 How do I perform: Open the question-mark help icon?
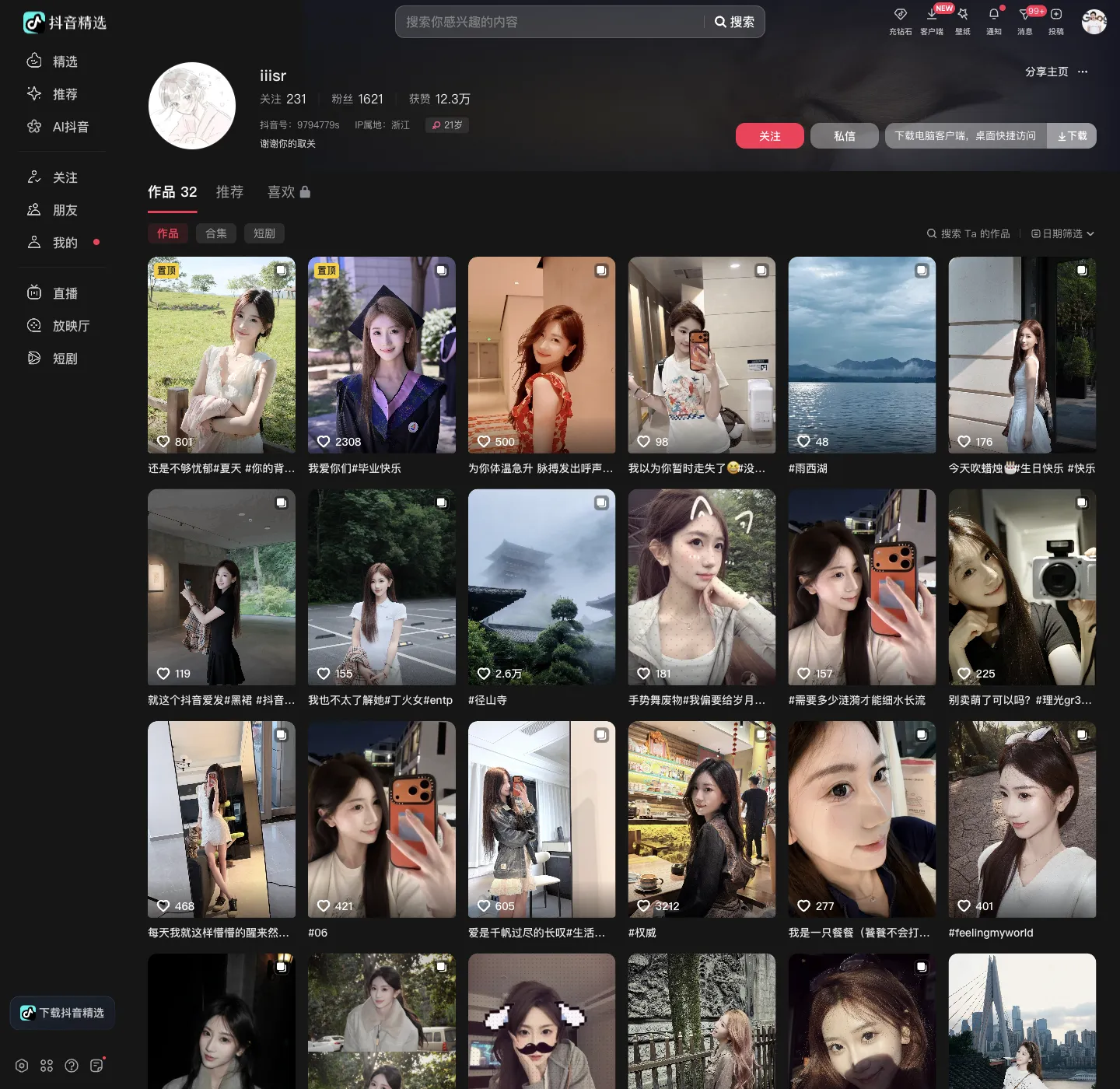(x=72, y=1066)
